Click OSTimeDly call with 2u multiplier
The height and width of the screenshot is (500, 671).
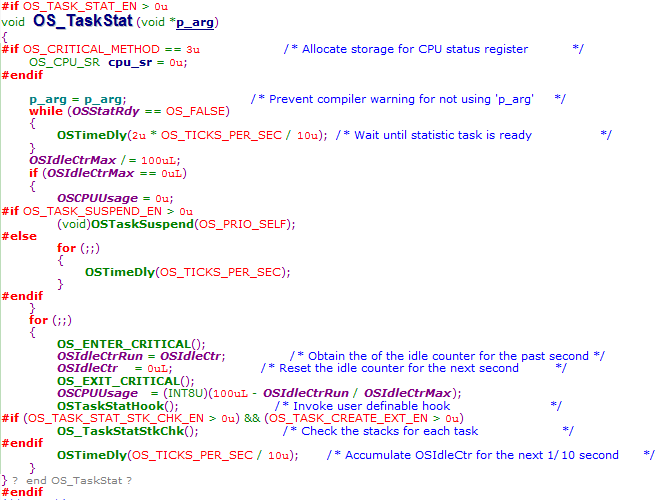(x=192, y=135)
